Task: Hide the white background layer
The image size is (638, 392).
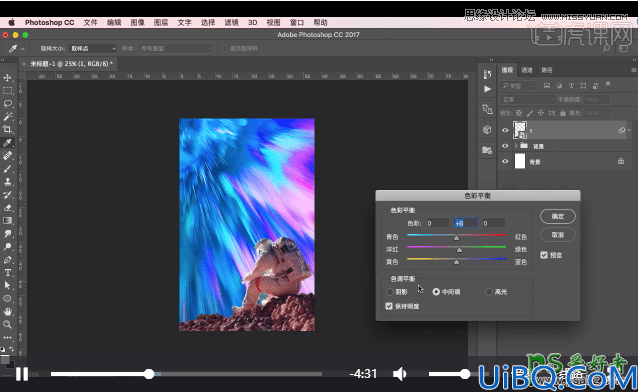Action: (x=505, y=161)
